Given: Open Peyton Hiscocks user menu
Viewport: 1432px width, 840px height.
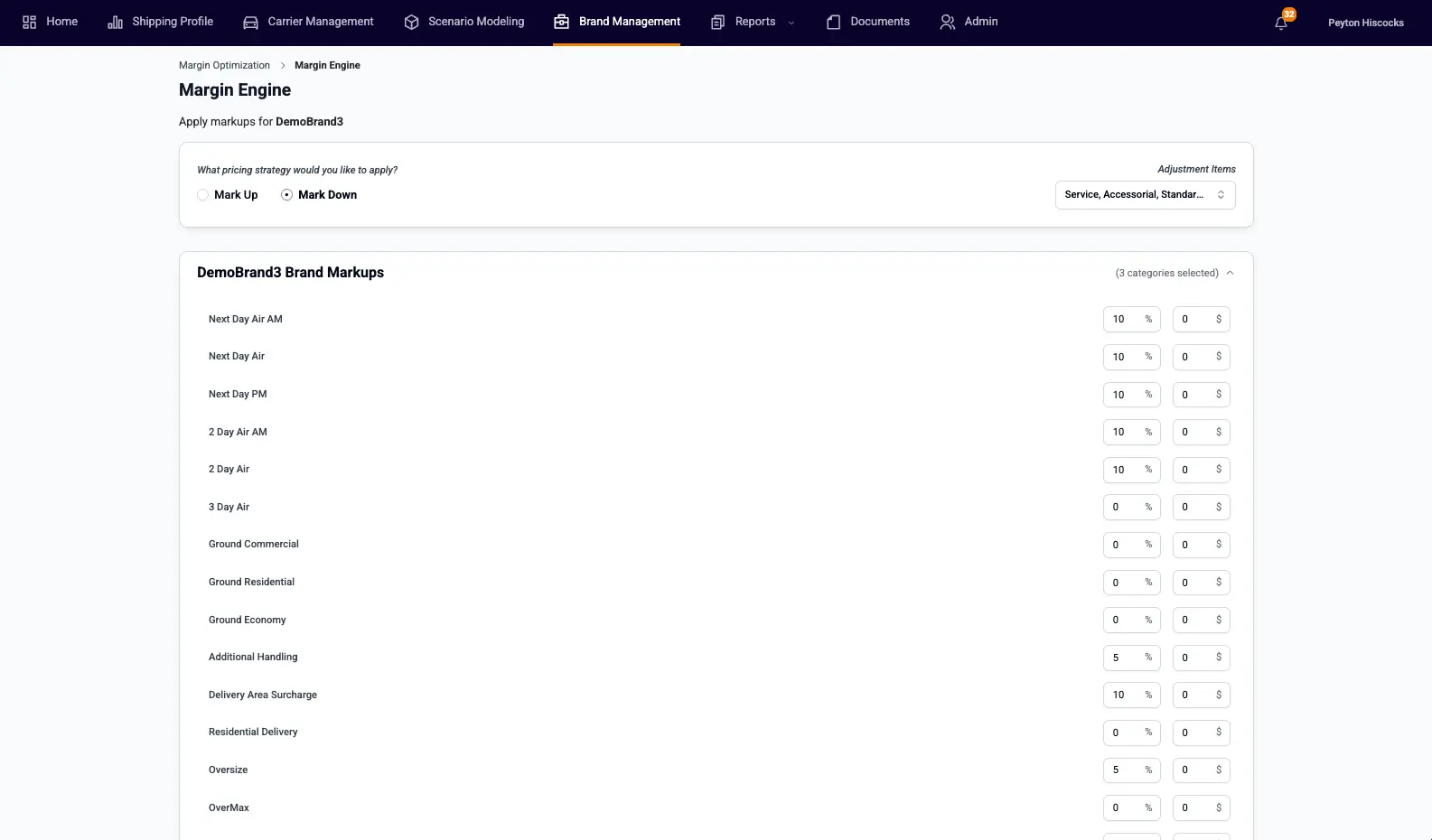Looking at the screenshot, I should [x=1365, y=23].
